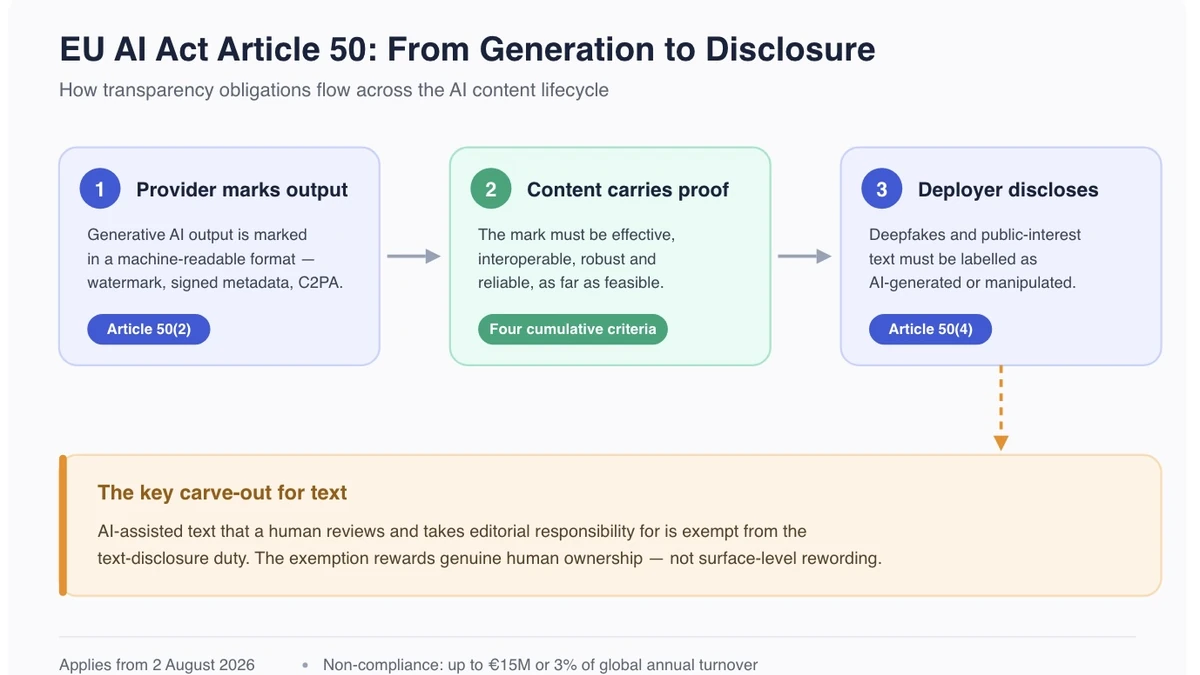This screenshot has height=675, width=1200.
Task: Click the carve-out paragraph about editorial responsibility
Action: tap(490, 544)
